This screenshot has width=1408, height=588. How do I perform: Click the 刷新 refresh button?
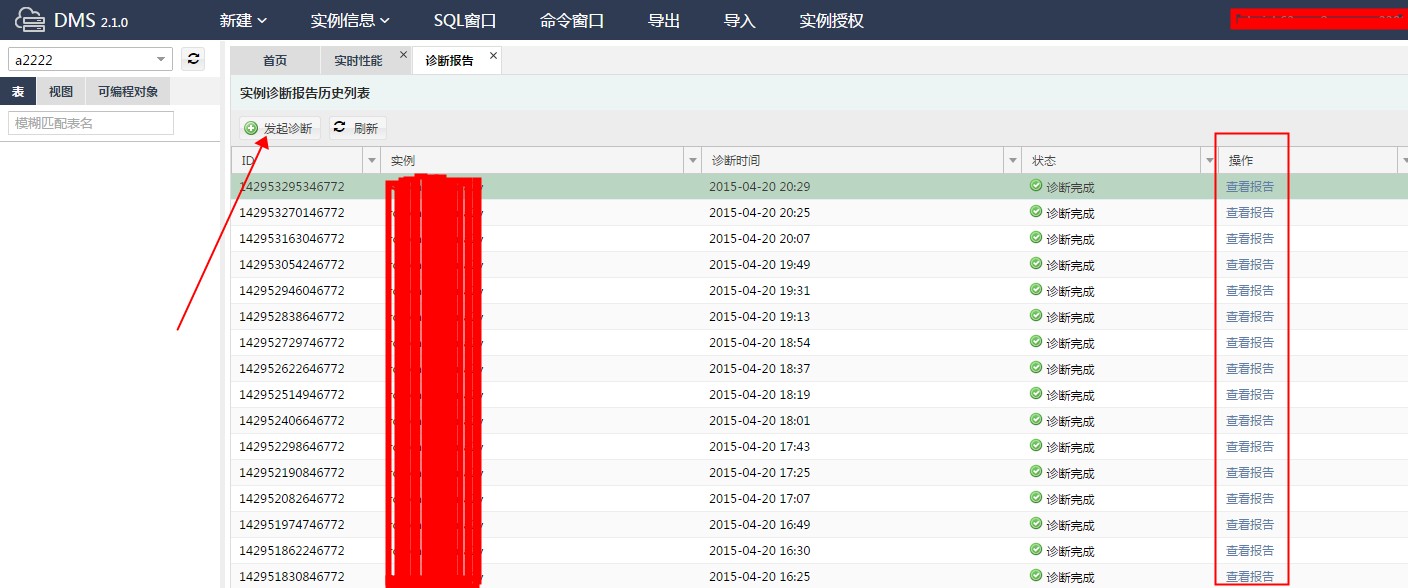(357, 128)
